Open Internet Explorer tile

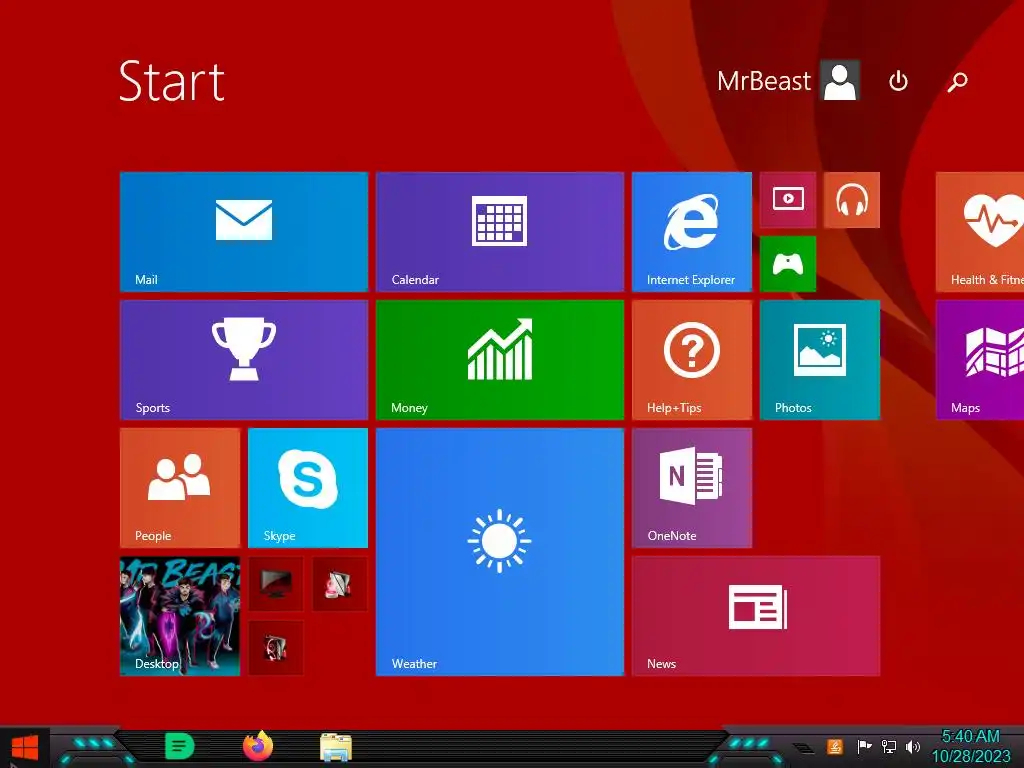point(692,232)
